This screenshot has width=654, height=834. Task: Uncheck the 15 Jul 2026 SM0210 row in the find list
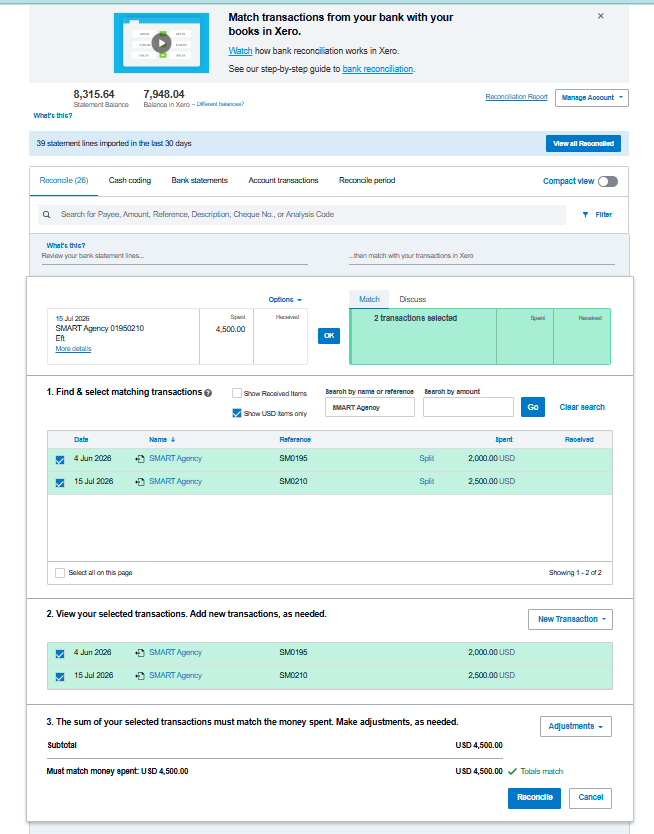coord(60,482)
